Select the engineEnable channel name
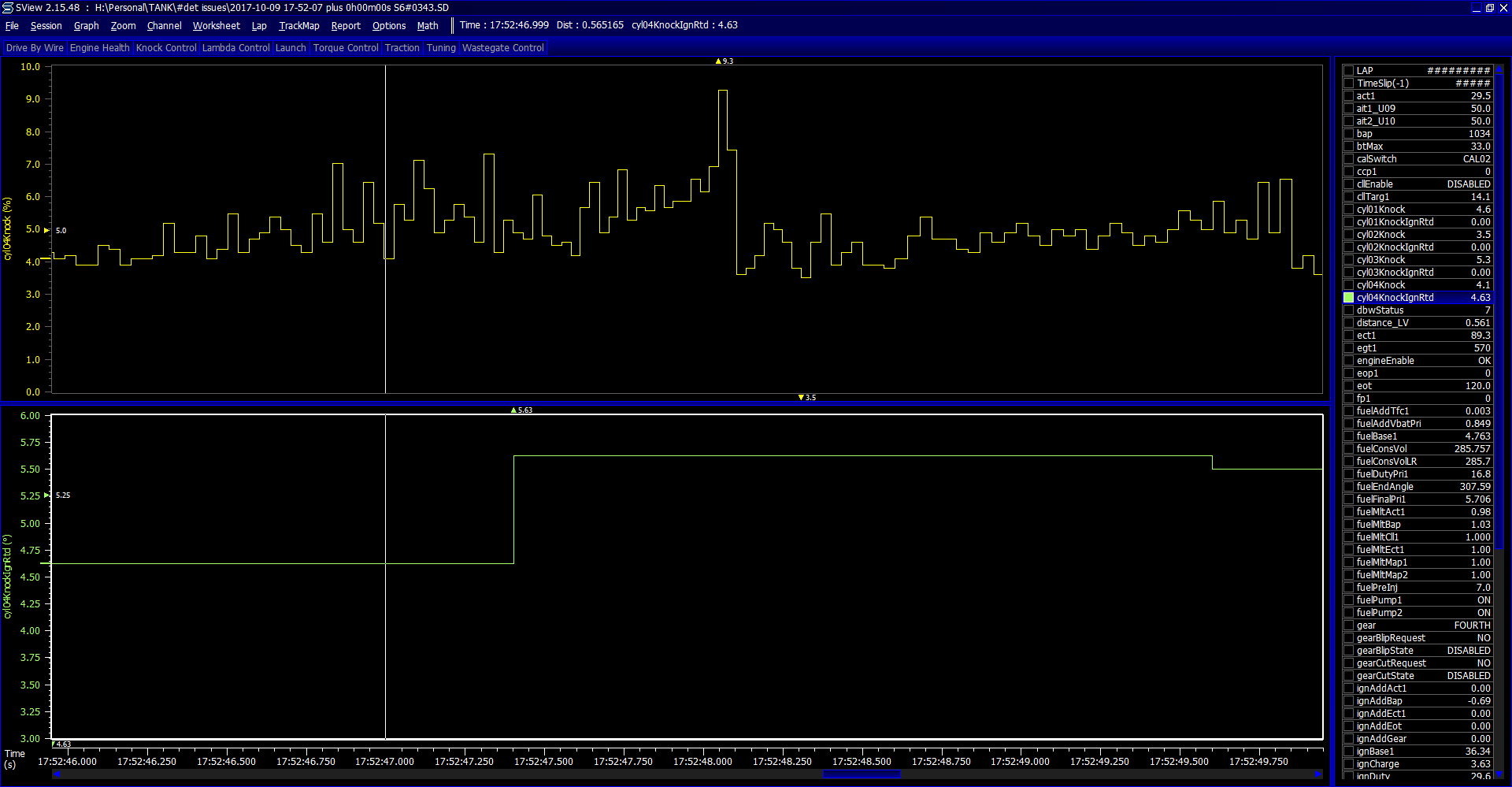Image resolution: width=1512 pixels, height=787 pixels. (1385, 361)
